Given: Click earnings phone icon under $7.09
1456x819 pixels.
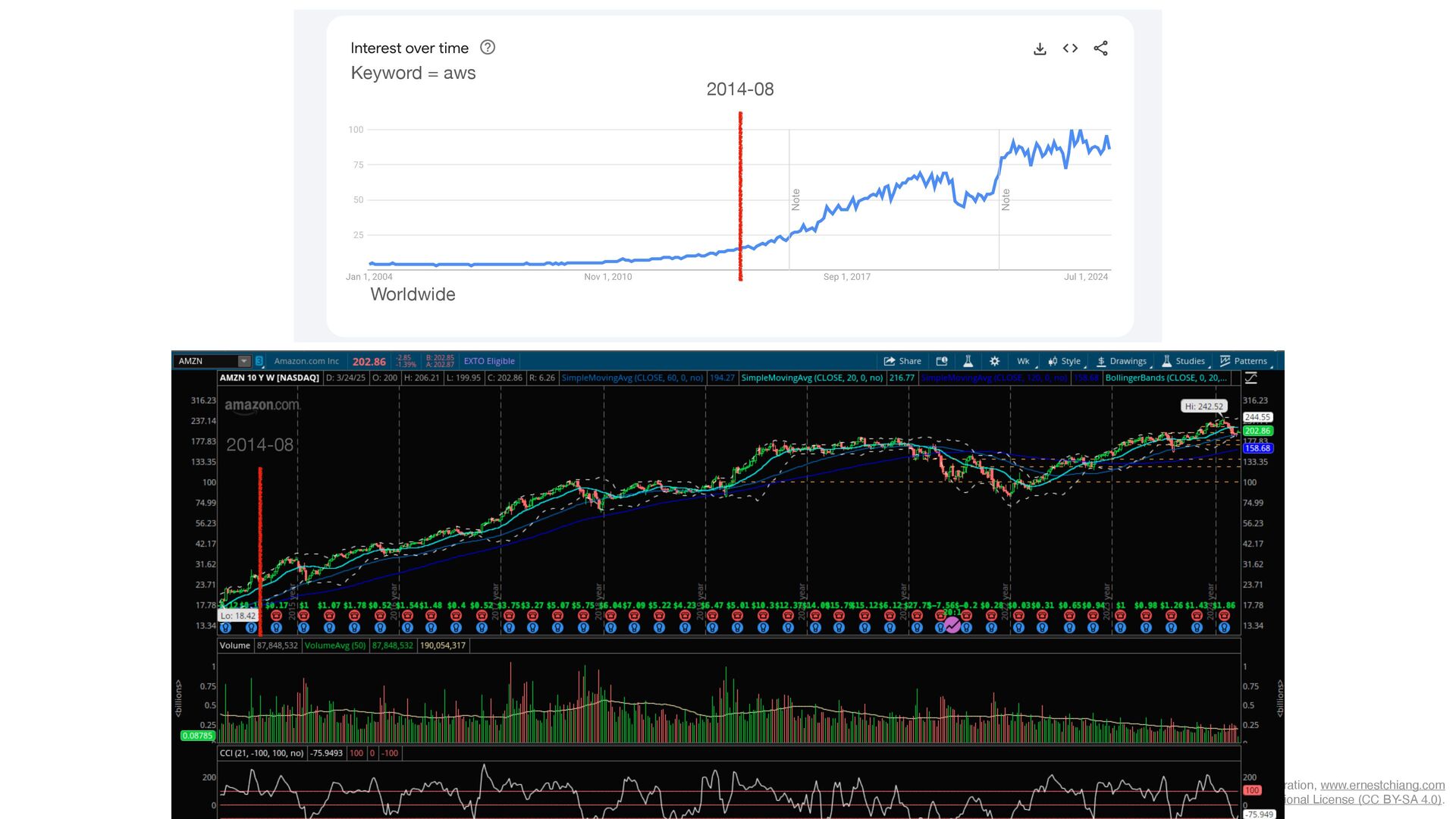Looking at the screenshot, I should pos(634,616).
